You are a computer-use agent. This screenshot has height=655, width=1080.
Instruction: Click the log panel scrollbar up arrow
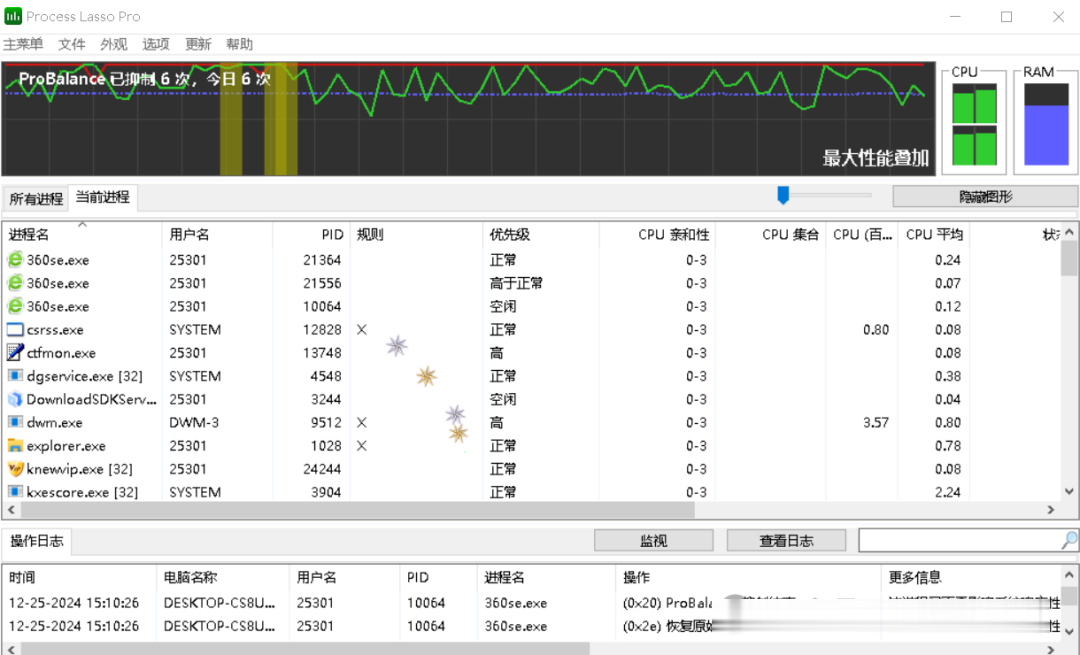click(1069, 574)
